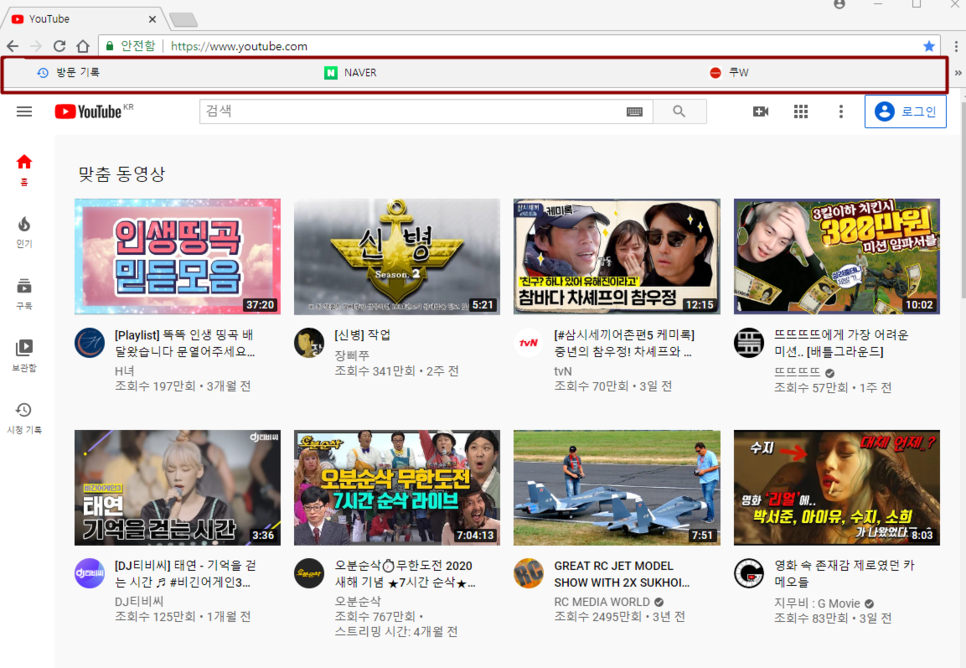The height and width of the screenshot is (668, 966).
Task: Click the RC MEDIA WORLD channel avatar
Action: coord(529,573)
